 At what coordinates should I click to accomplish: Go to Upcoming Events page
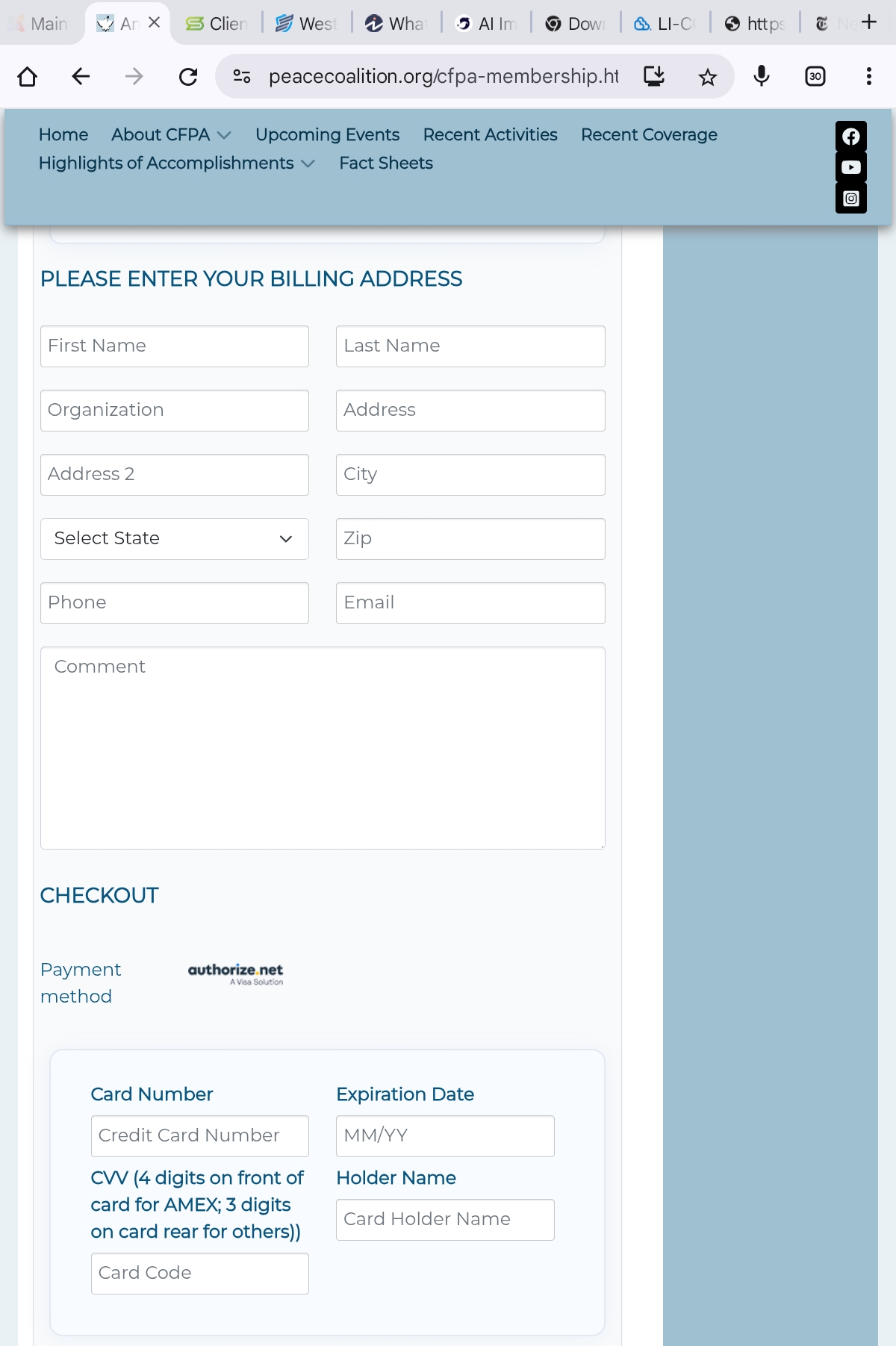(x=327, y=135)
